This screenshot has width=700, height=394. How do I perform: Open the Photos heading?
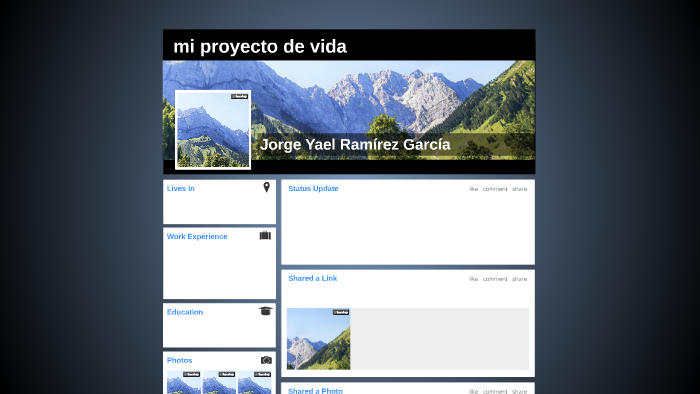(179, 360)
